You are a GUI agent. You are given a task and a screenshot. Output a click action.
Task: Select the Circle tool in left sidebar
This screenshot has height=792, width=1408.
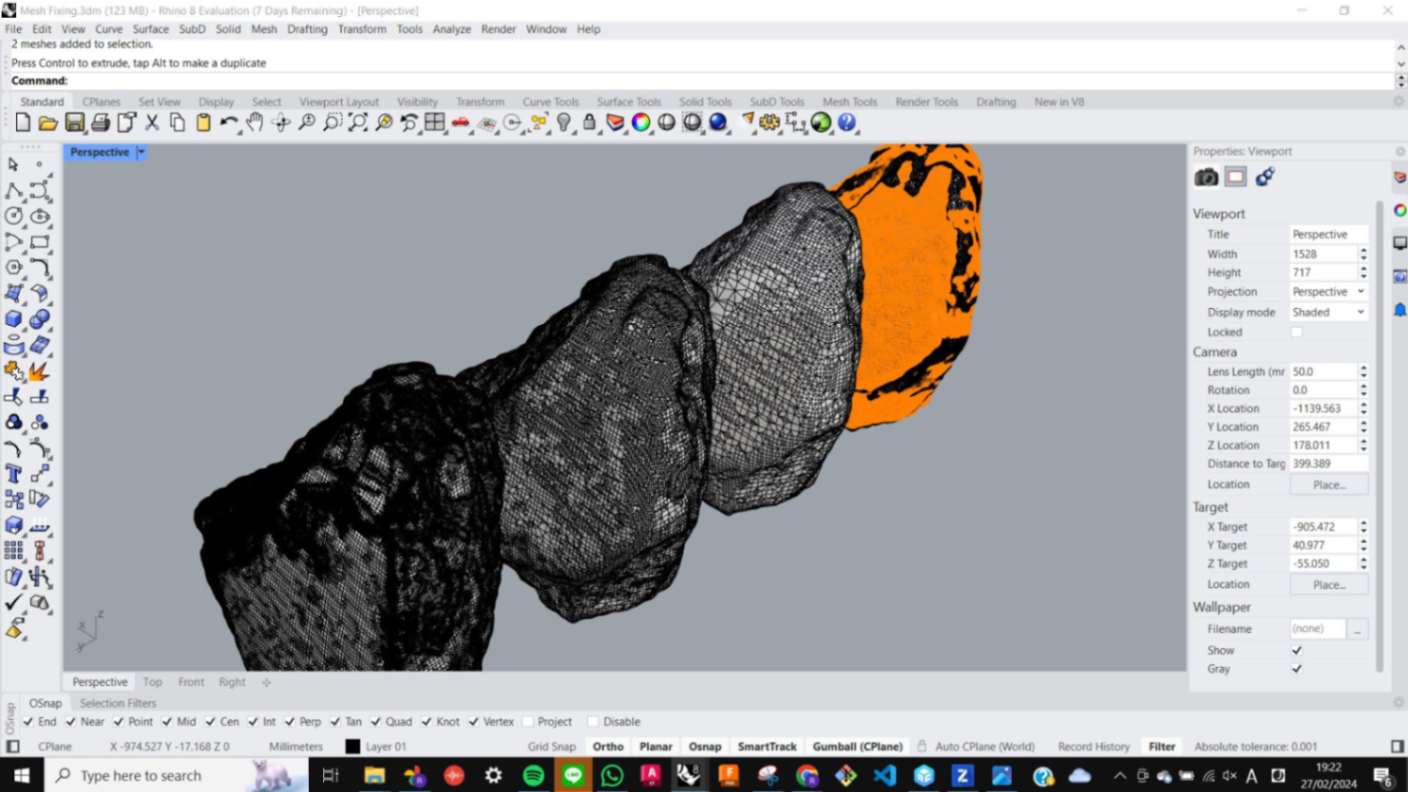tap(14, 216)
